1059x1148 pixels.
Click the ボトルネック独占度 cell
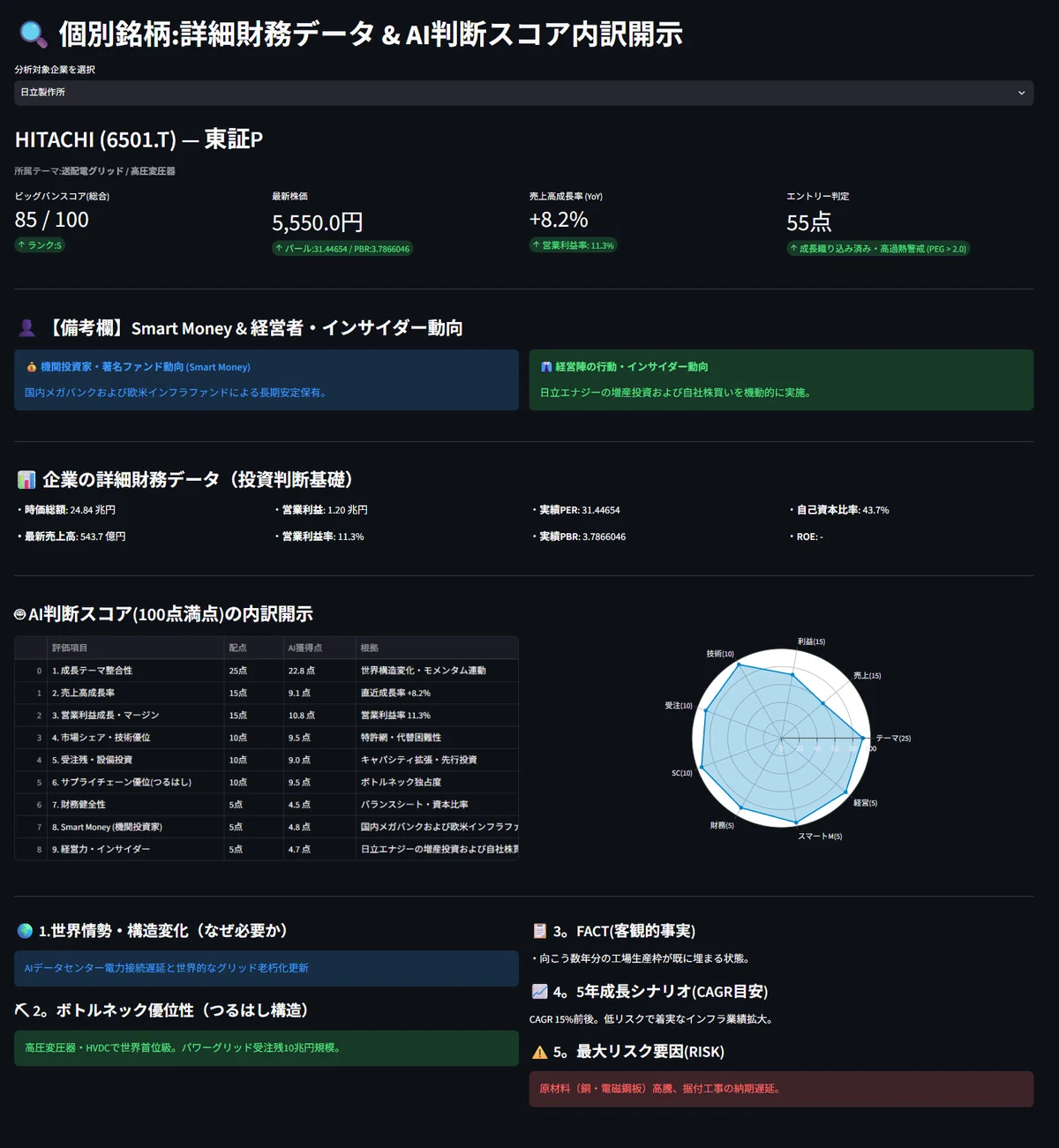pyautogui.click(x=437, y=782)
